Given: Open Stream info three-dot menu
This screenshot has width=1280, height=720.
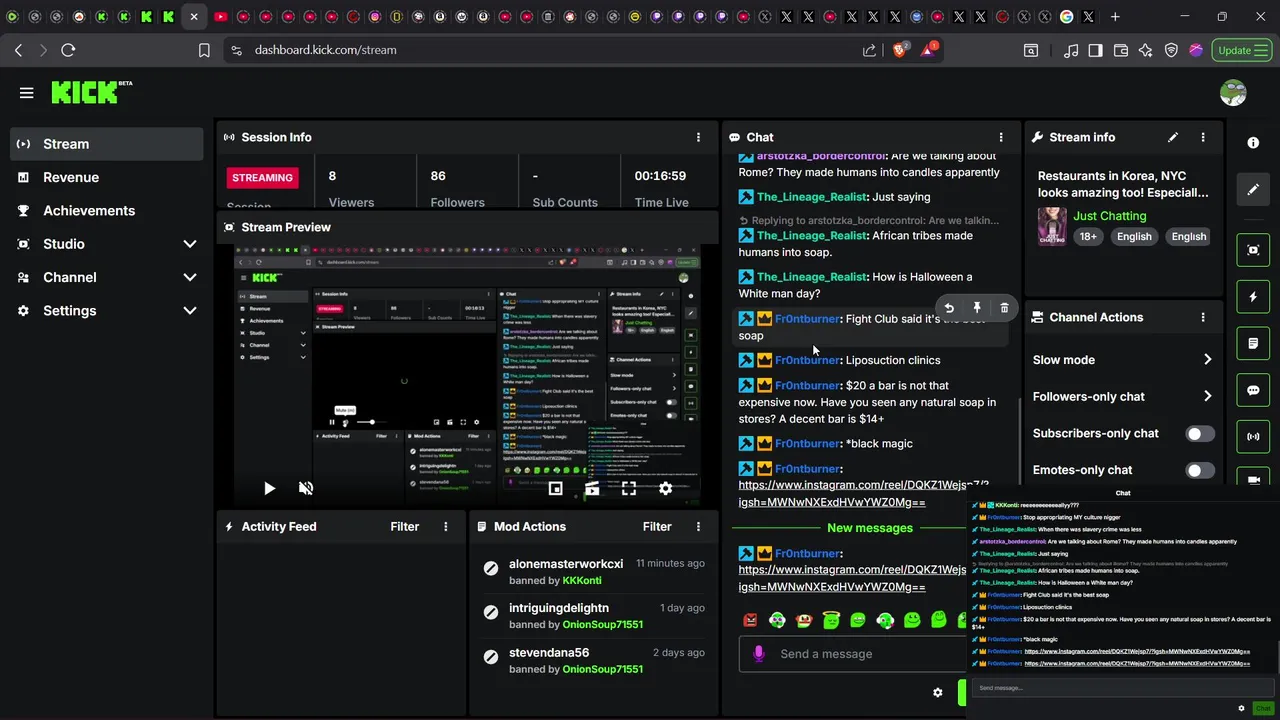Looking at the screenshot, I should click(x=1203, y=137).
